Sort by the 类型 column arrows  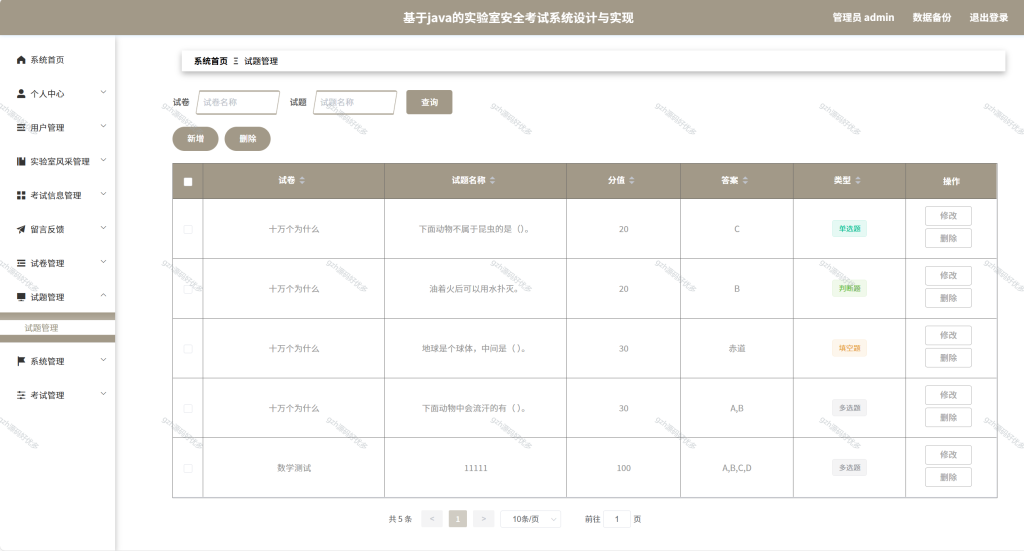(x=857, y=181)
